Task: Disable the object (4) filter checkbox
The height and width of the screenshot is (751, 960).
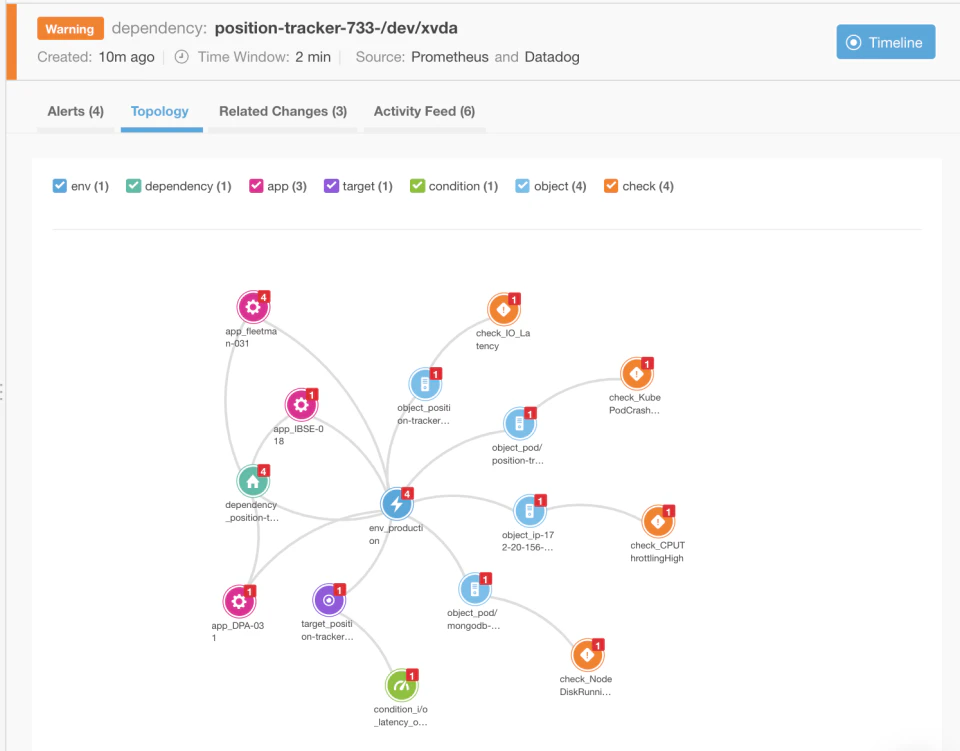Action: click(521, 185)
